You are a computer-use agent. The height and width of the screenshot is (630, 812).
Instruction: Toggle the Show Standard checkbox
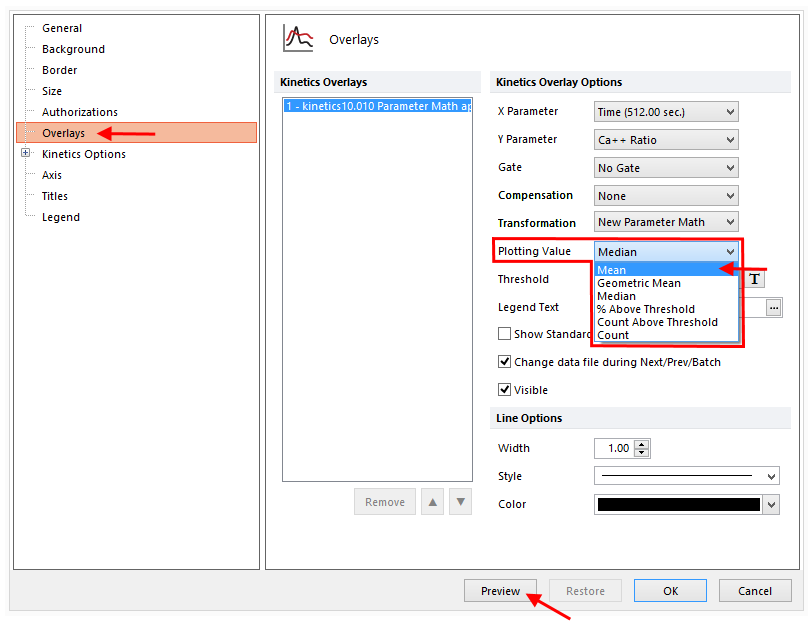505,334
